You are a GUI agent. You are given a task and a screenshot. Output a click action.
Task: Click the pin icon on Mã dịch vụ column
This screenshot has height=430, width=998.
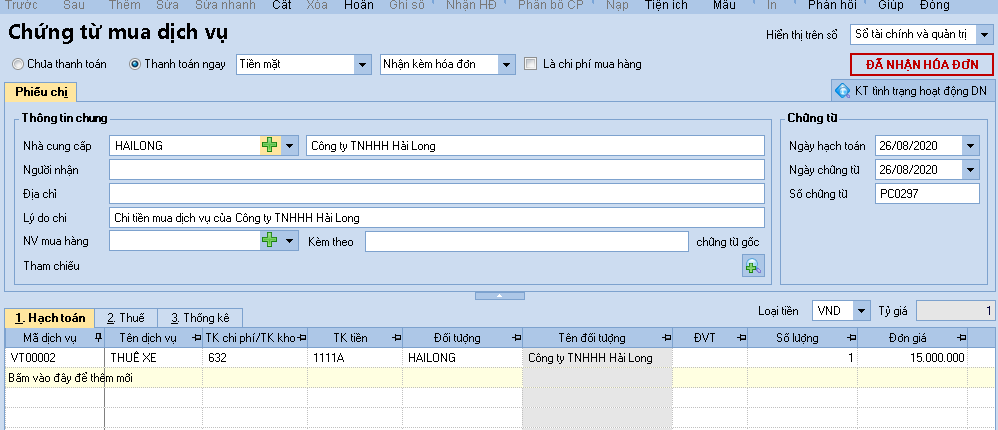(x=97, y=338)
